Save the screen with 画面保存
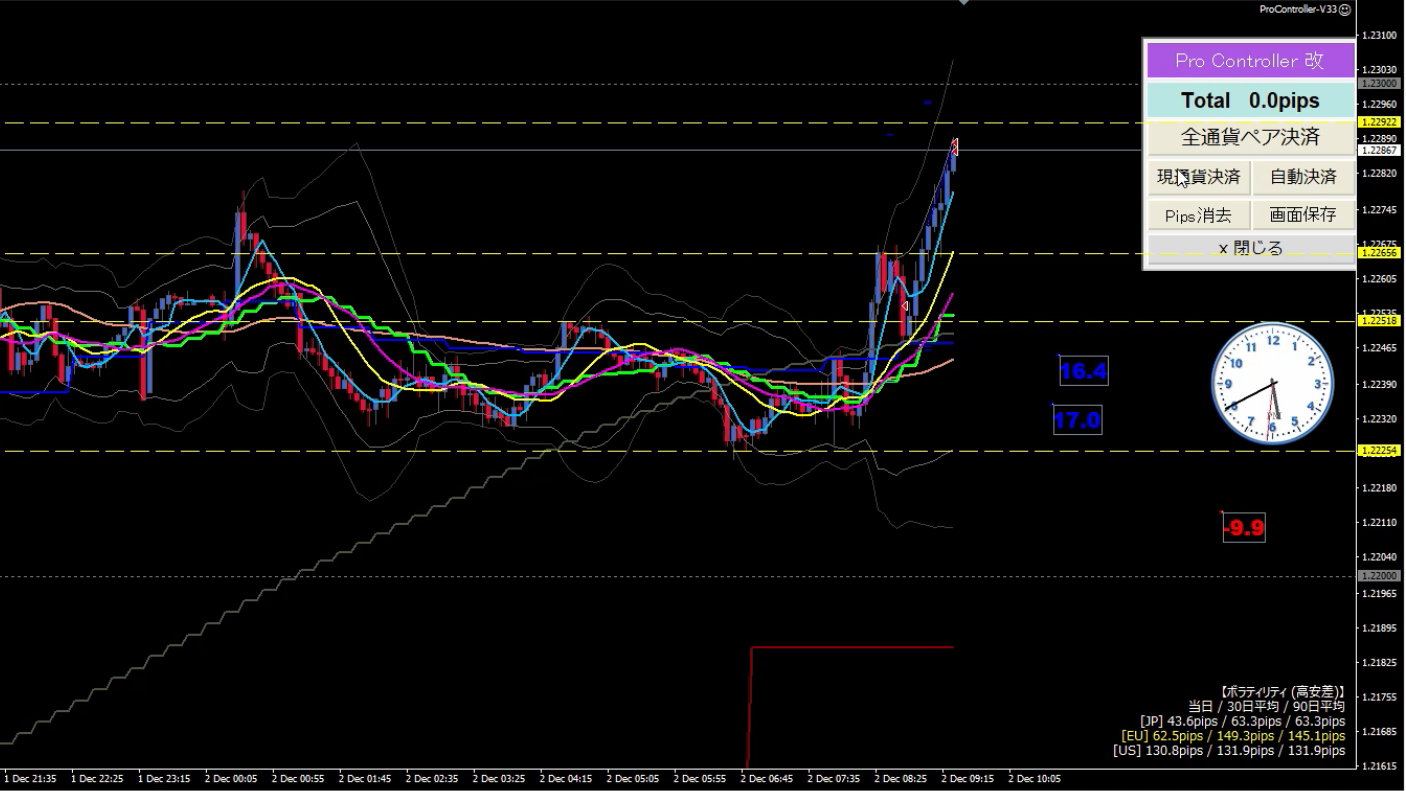Viewport: 1406px width, 791px height. coord(1303,214)
